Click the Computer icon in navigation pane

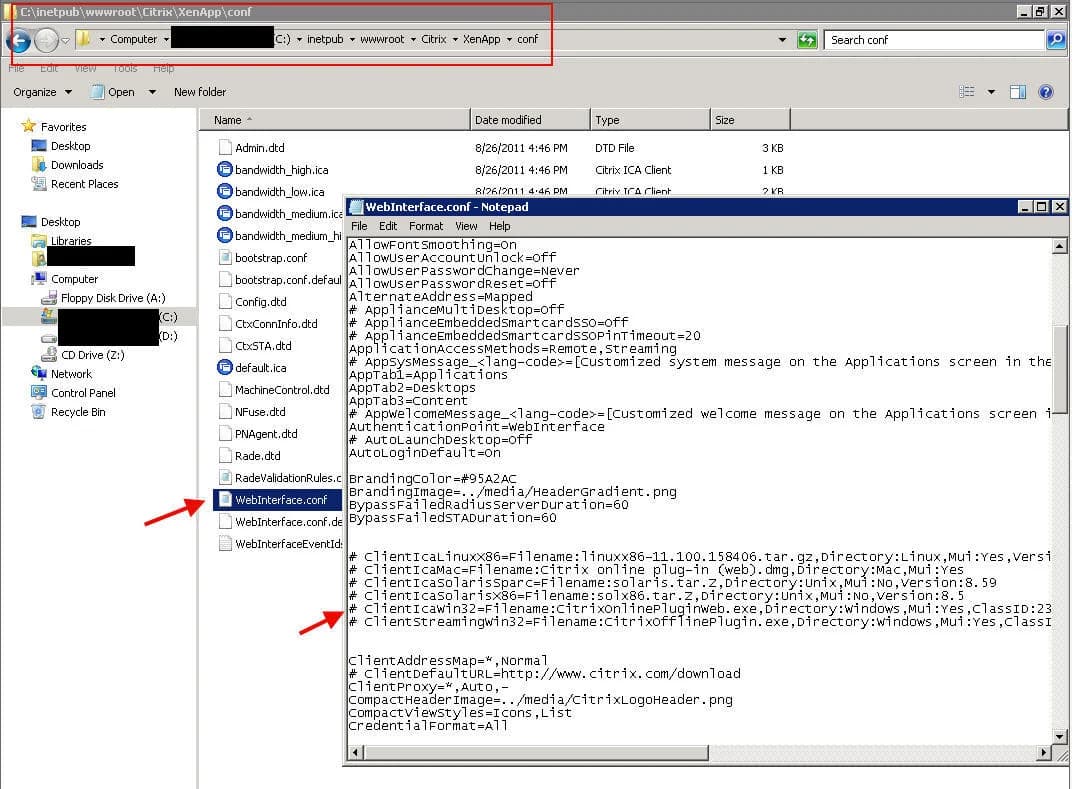39,279
